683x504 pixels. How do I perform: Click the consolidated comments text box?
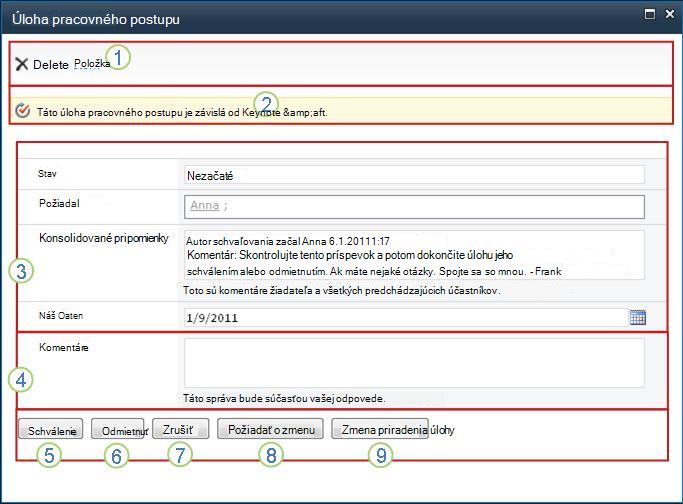(414, 255)
